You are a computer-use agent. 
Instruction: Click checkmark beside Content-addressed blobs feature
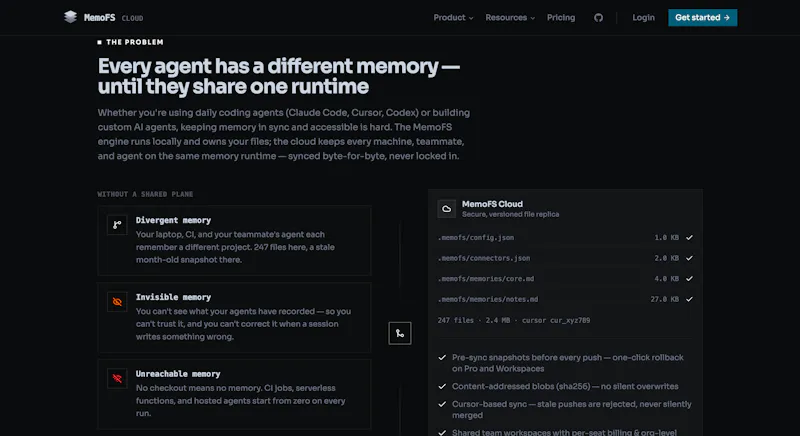(x=442, y=387)
